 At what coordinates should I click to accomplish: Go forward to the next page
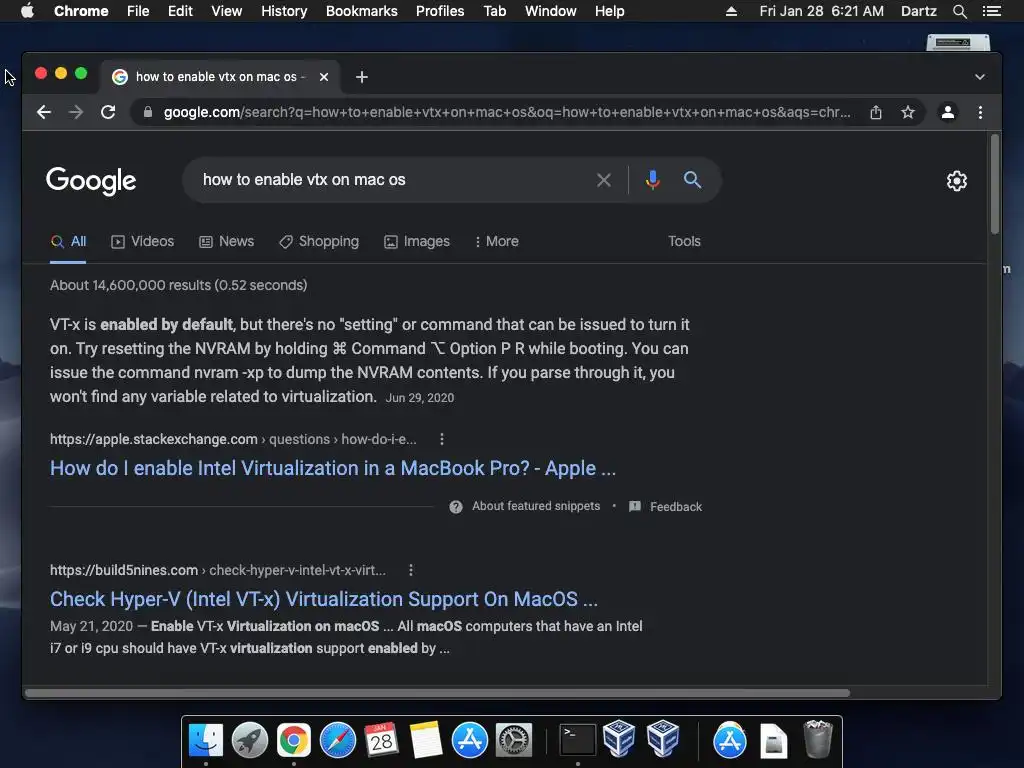coord(76,112)
